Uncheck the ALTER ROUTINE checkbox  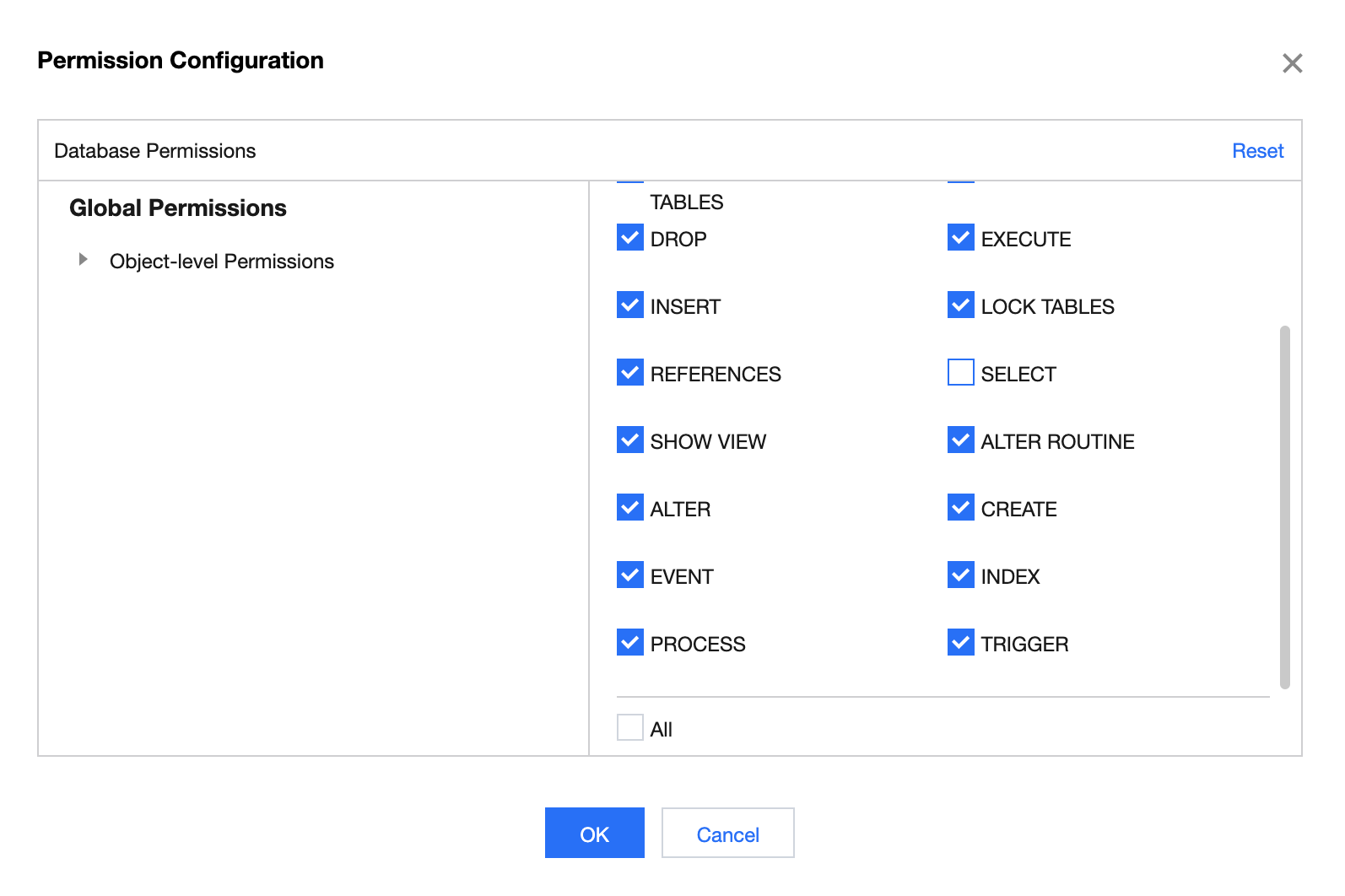(x=960, y=440)
